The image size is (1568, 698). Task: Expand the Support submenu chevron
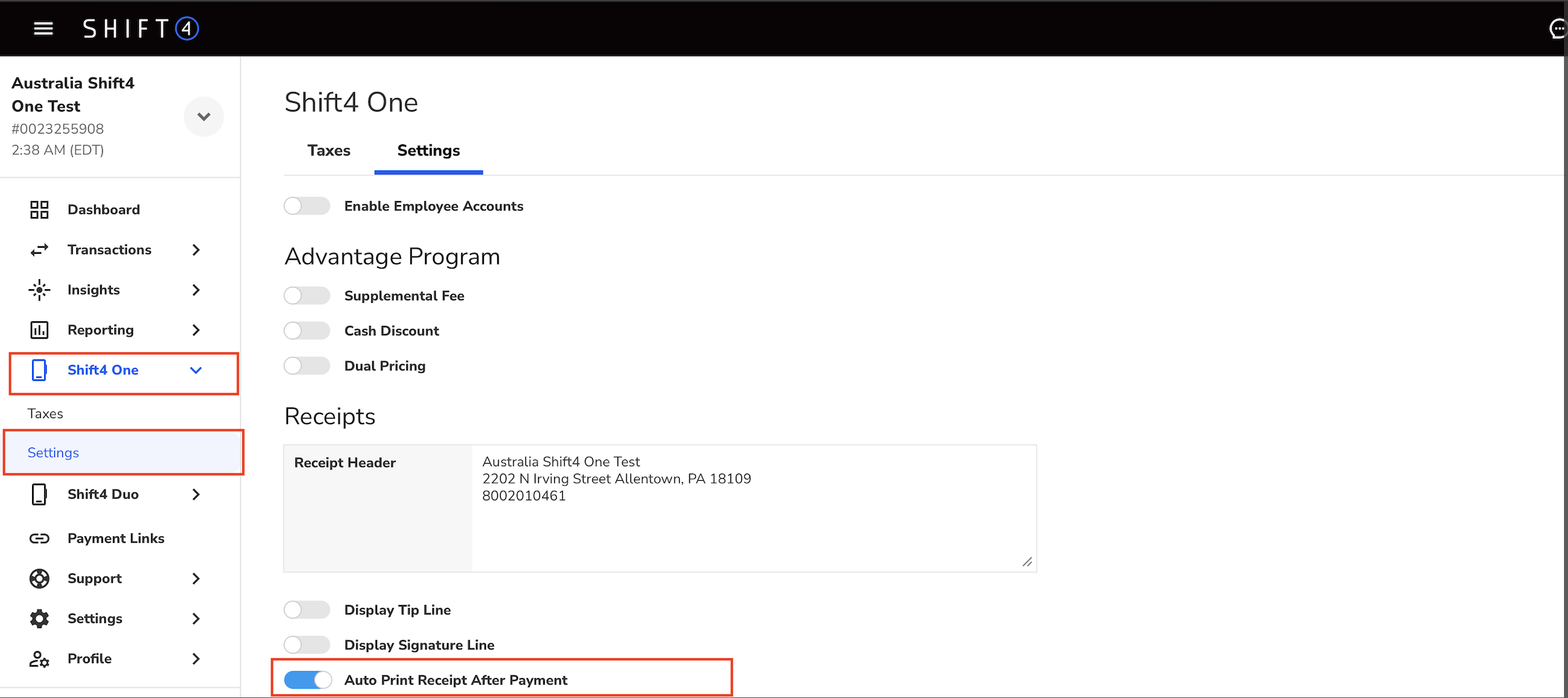[196, 578]
